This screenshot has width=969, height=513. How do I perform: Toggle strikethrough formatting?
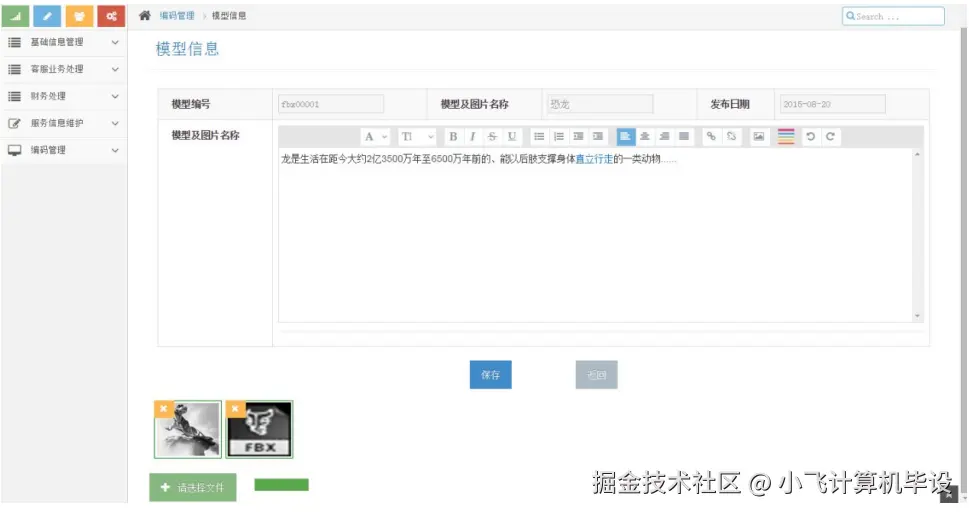point(492,137)
